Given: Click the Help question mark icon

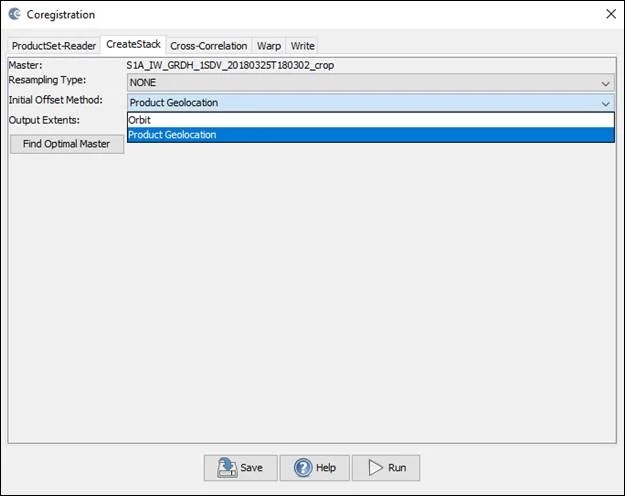Looking at the screenshot, I should click(302, 468).
